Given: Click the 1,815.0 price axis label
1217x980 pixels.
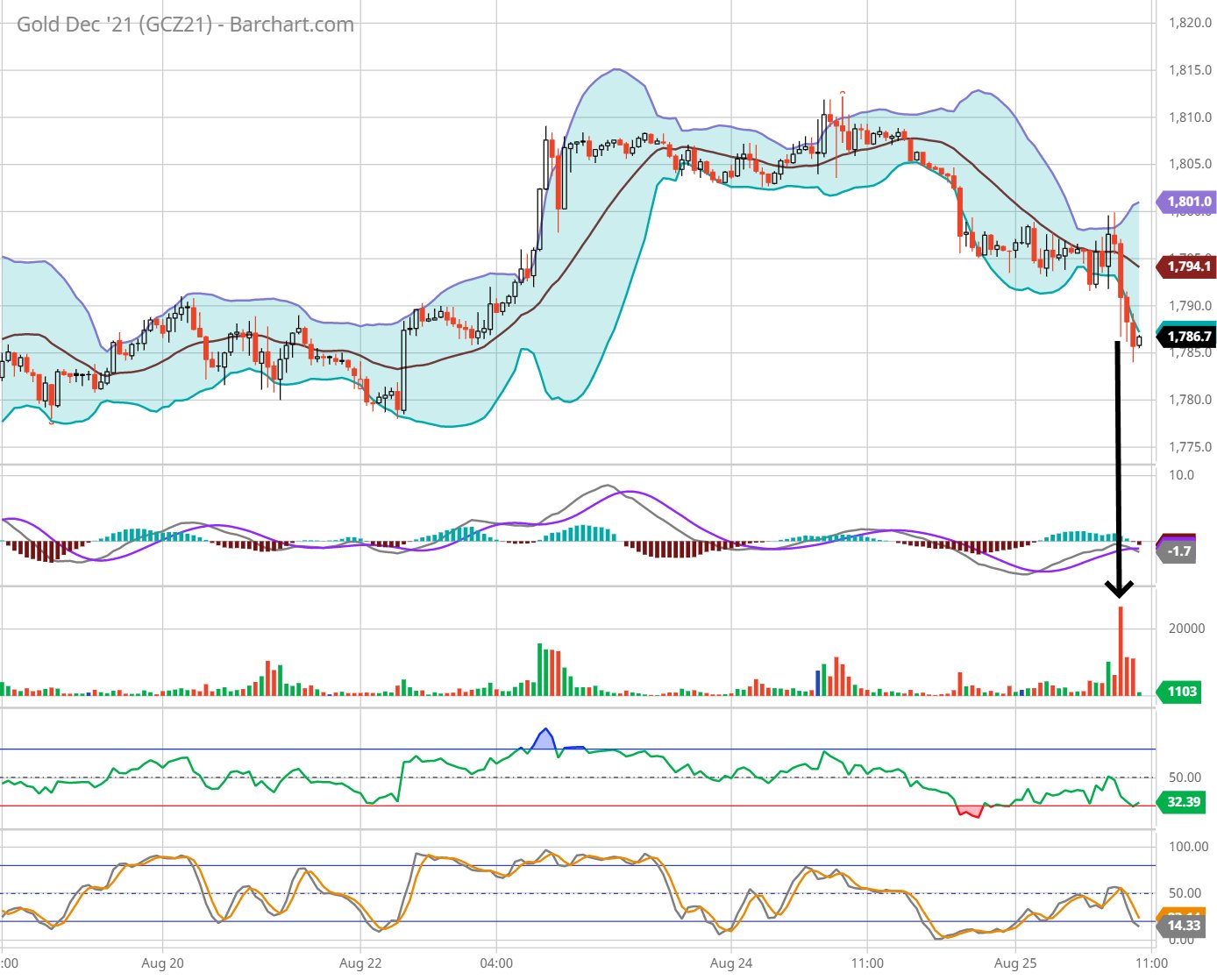Looking at the screenshot, I should coord(1190,70).
